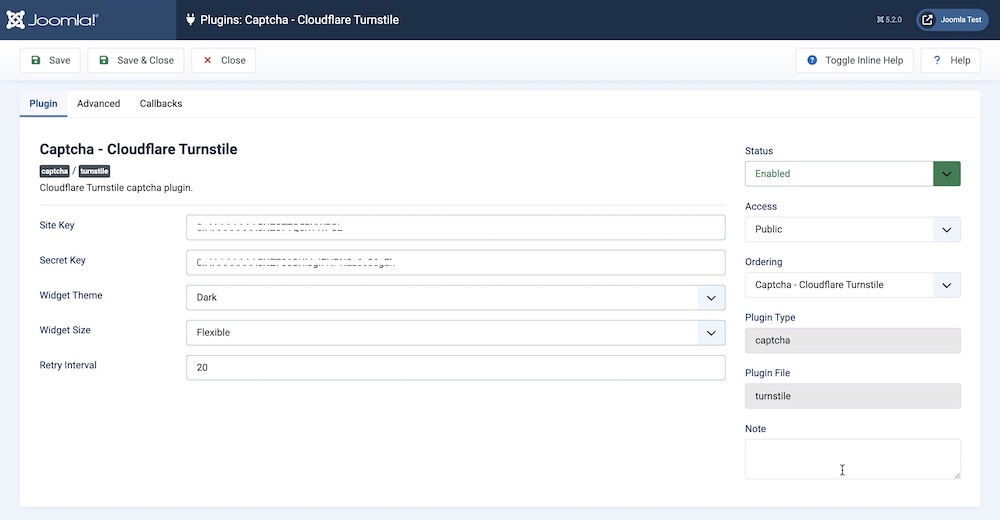Open the Help button

point(951,60)
